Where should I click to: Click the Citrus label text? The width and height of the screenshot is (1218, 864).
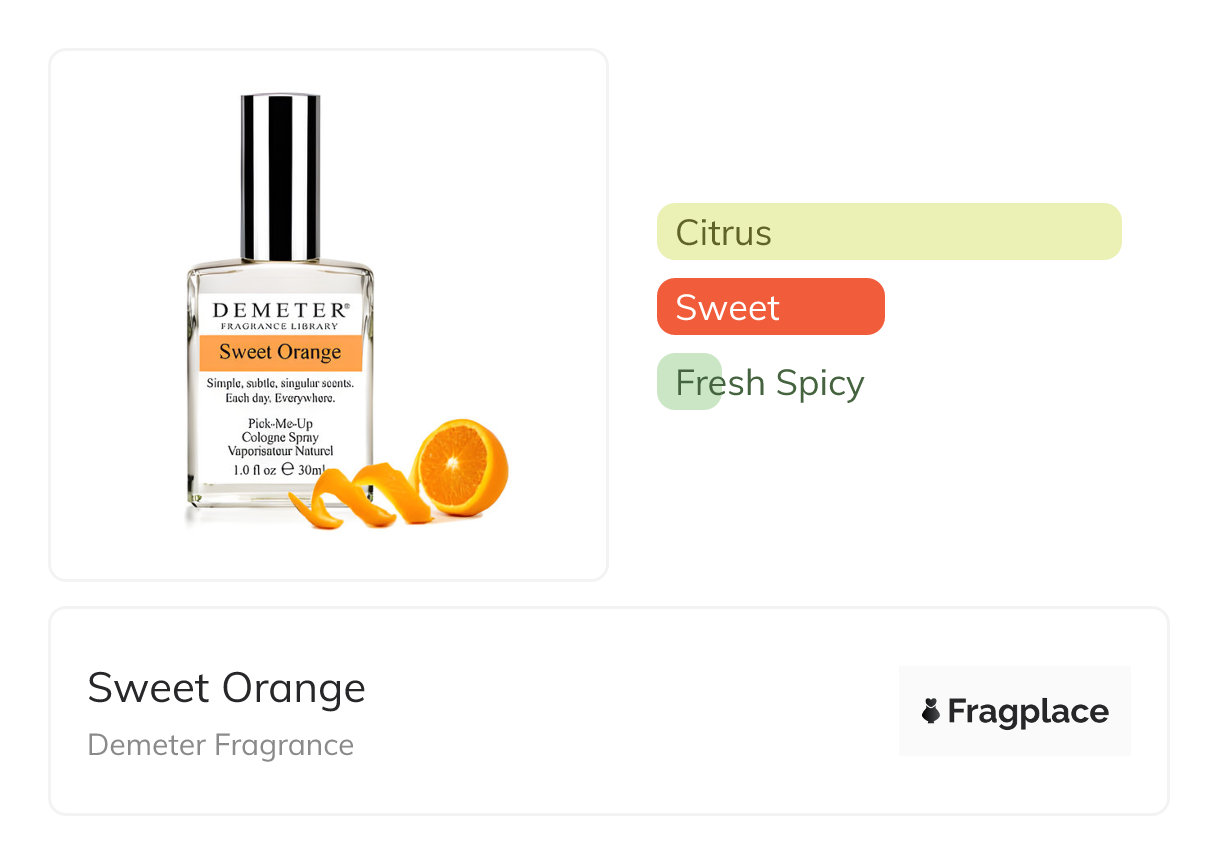[x=724, y=233]
